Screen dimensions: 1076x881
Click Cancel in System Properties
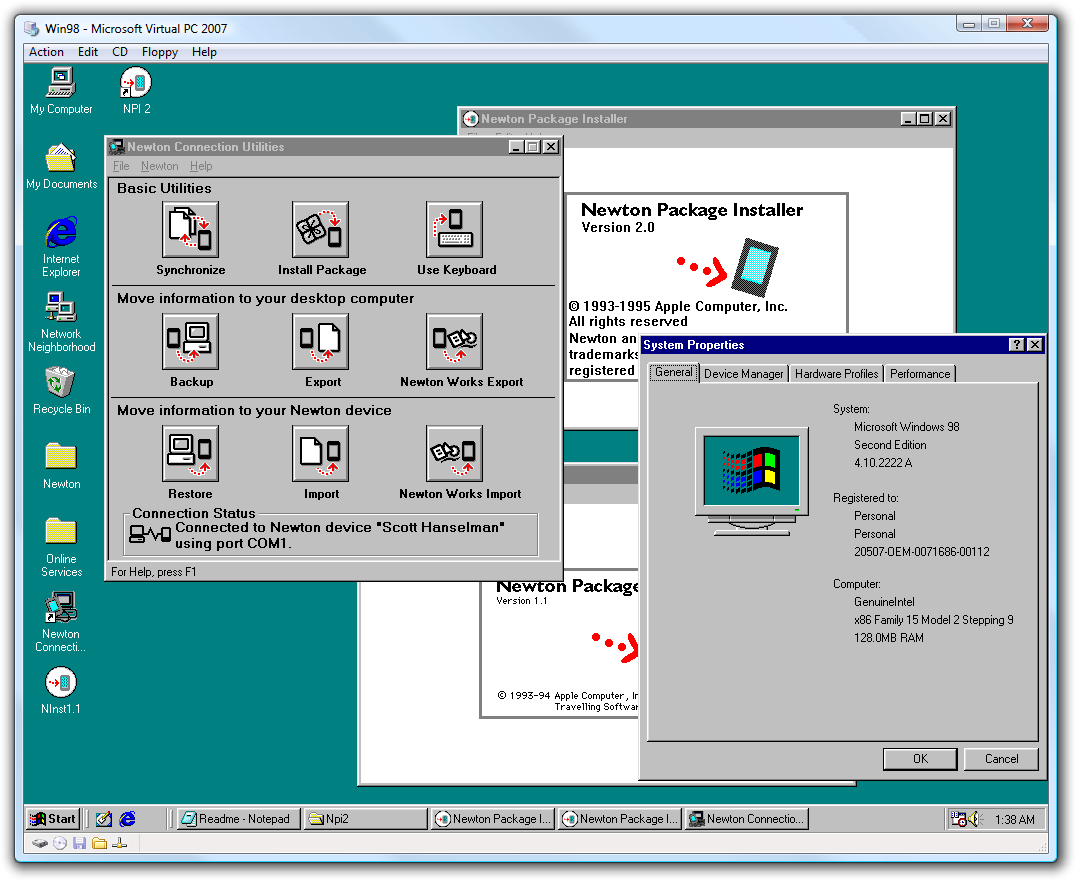1001,759
